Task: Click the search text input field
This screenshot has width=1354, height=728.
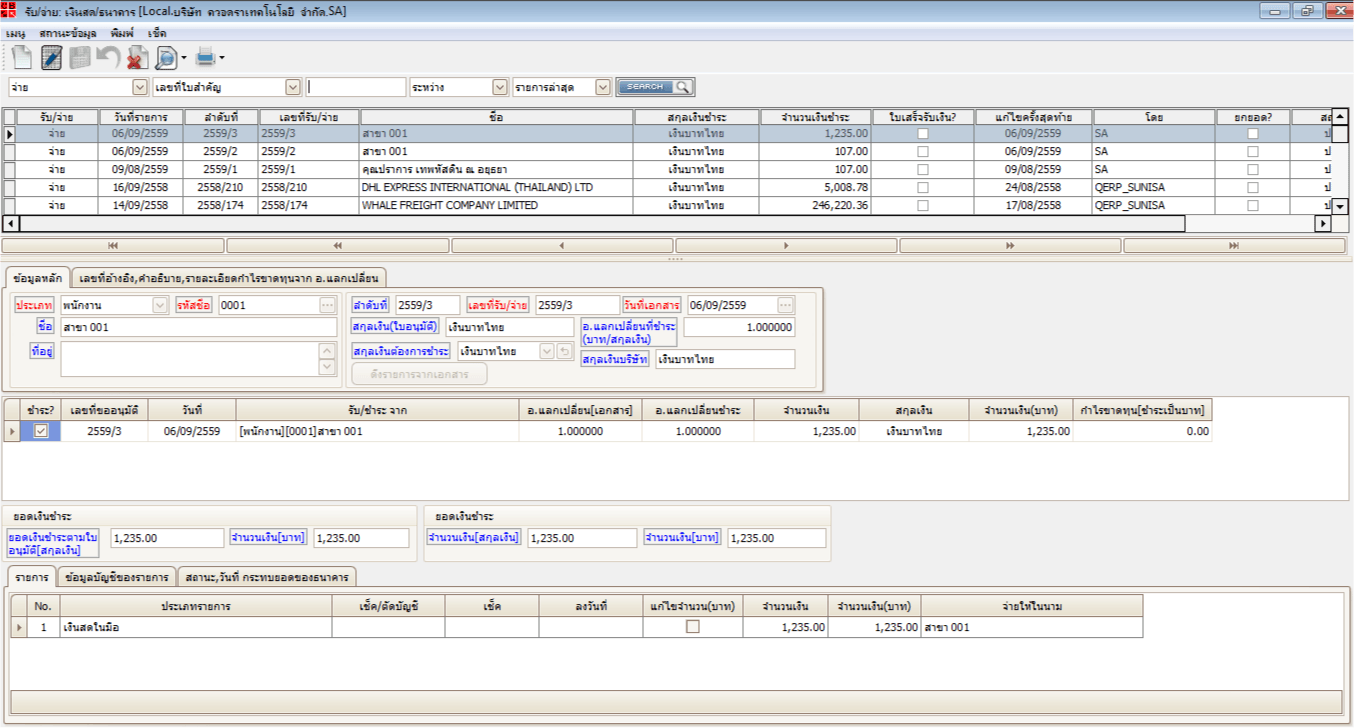Action: 356,87
